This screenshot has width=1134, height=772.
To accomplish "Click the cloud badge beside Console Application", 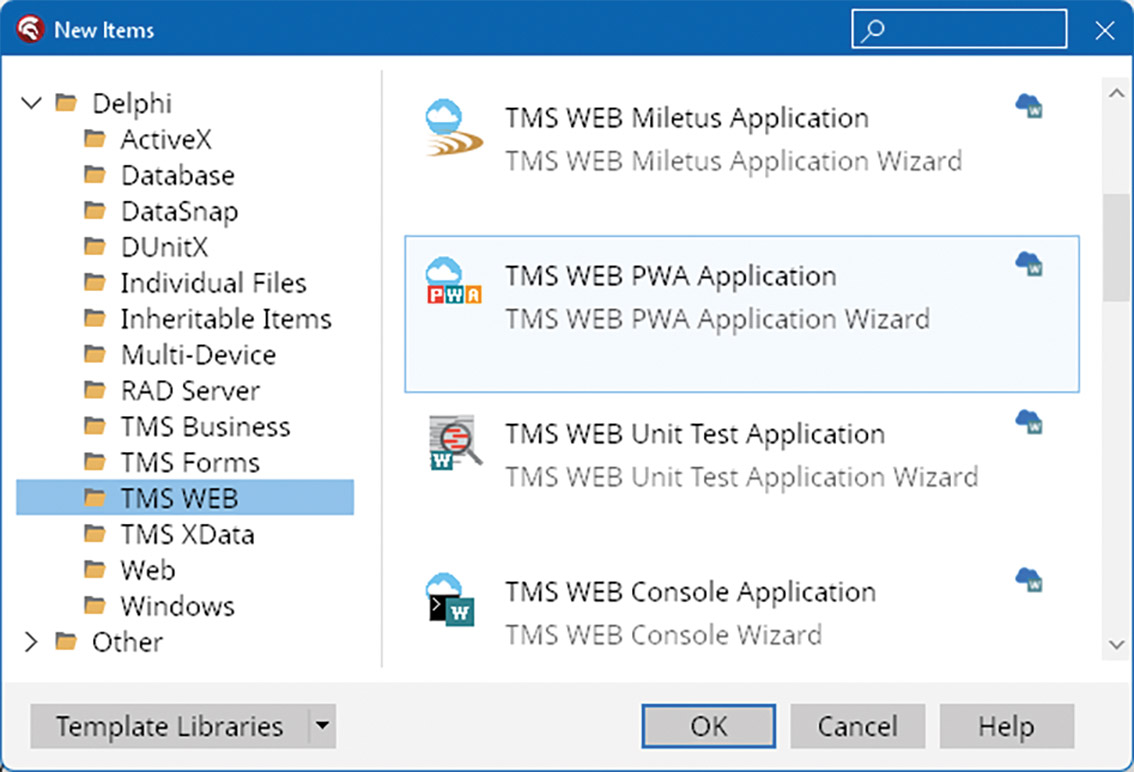I will [x=1029, y=579].
